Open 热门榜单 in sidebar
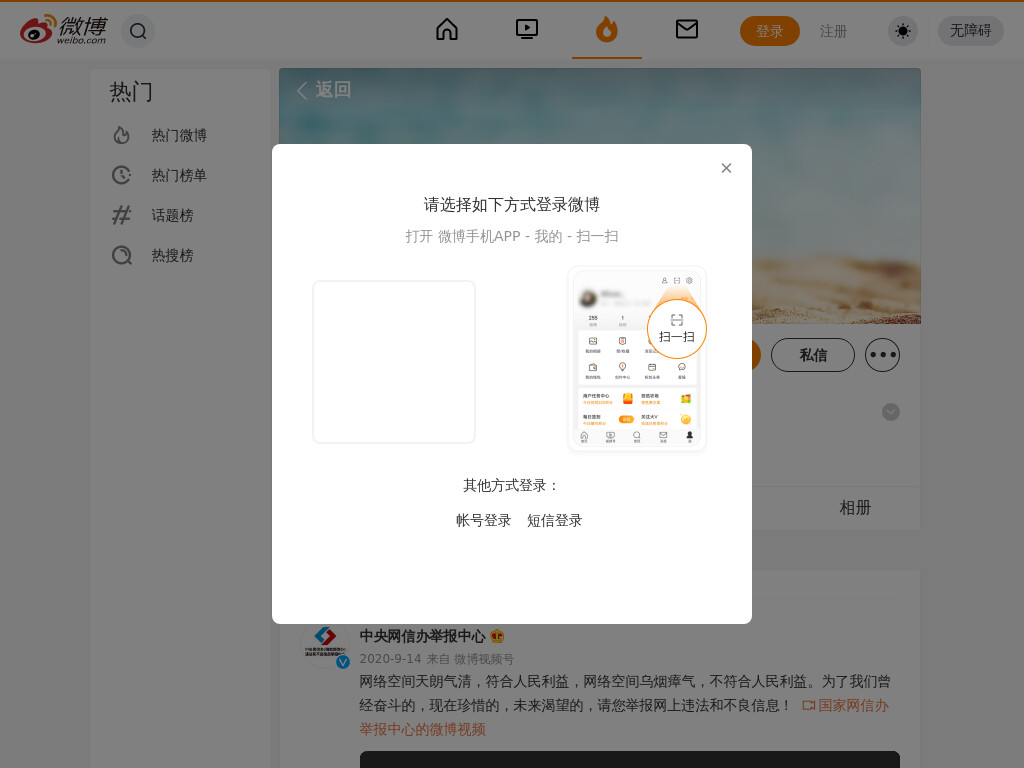The width and height of the screenshot is (1024, 768). 179,176
